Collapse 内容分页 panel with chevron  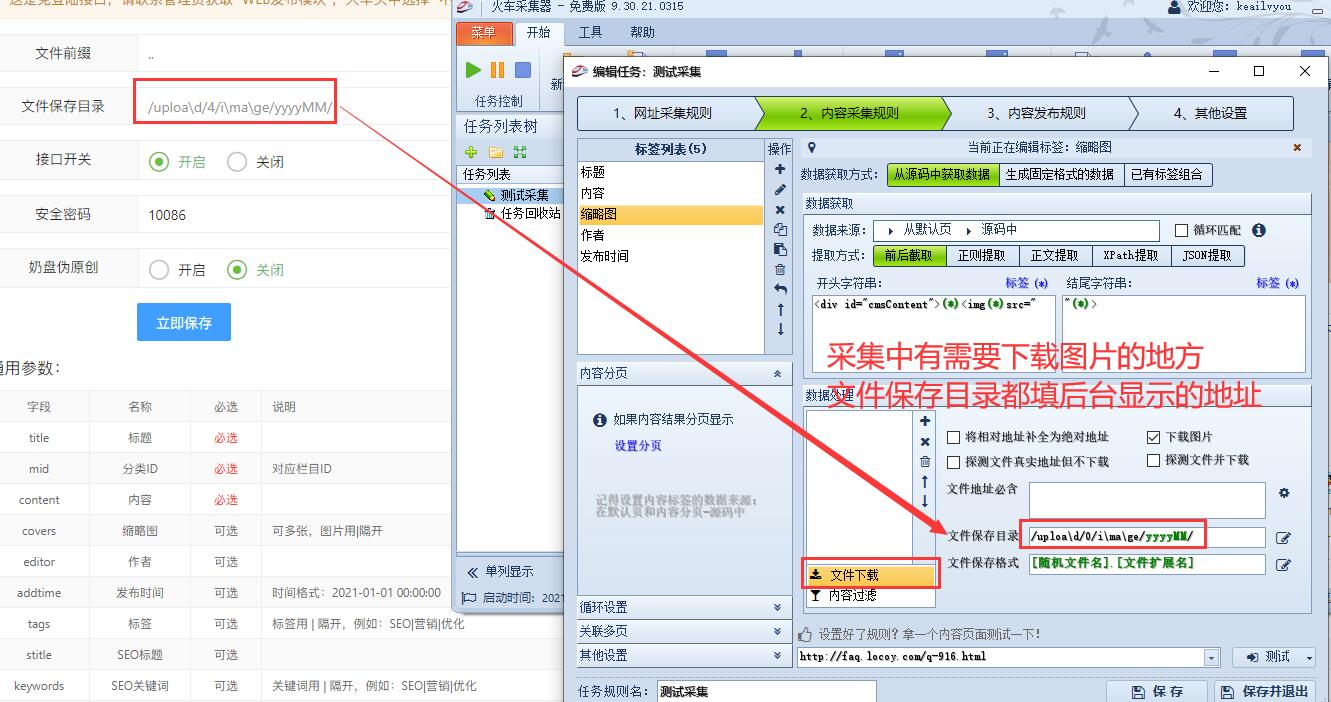(777, 373)
